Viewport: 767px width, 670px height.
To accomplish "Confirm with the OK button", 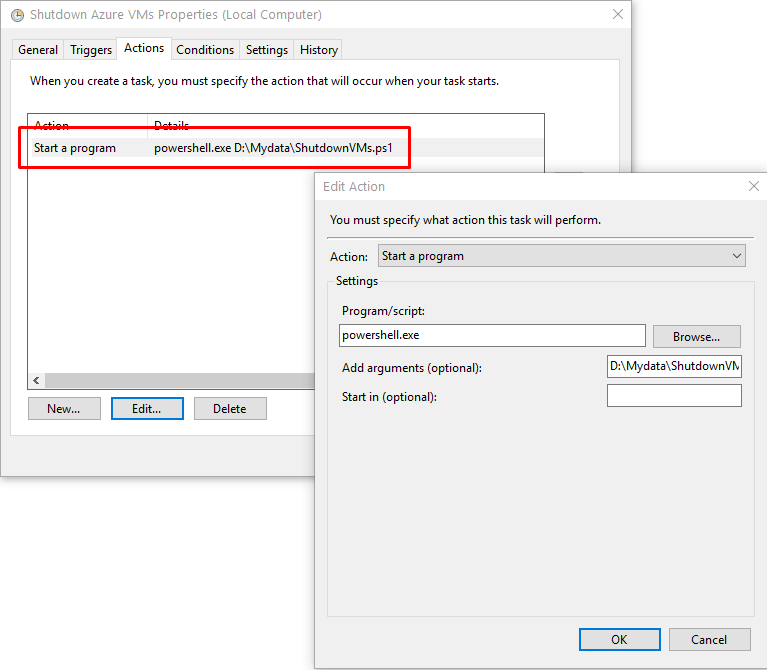I will click(x=619, y=639).
